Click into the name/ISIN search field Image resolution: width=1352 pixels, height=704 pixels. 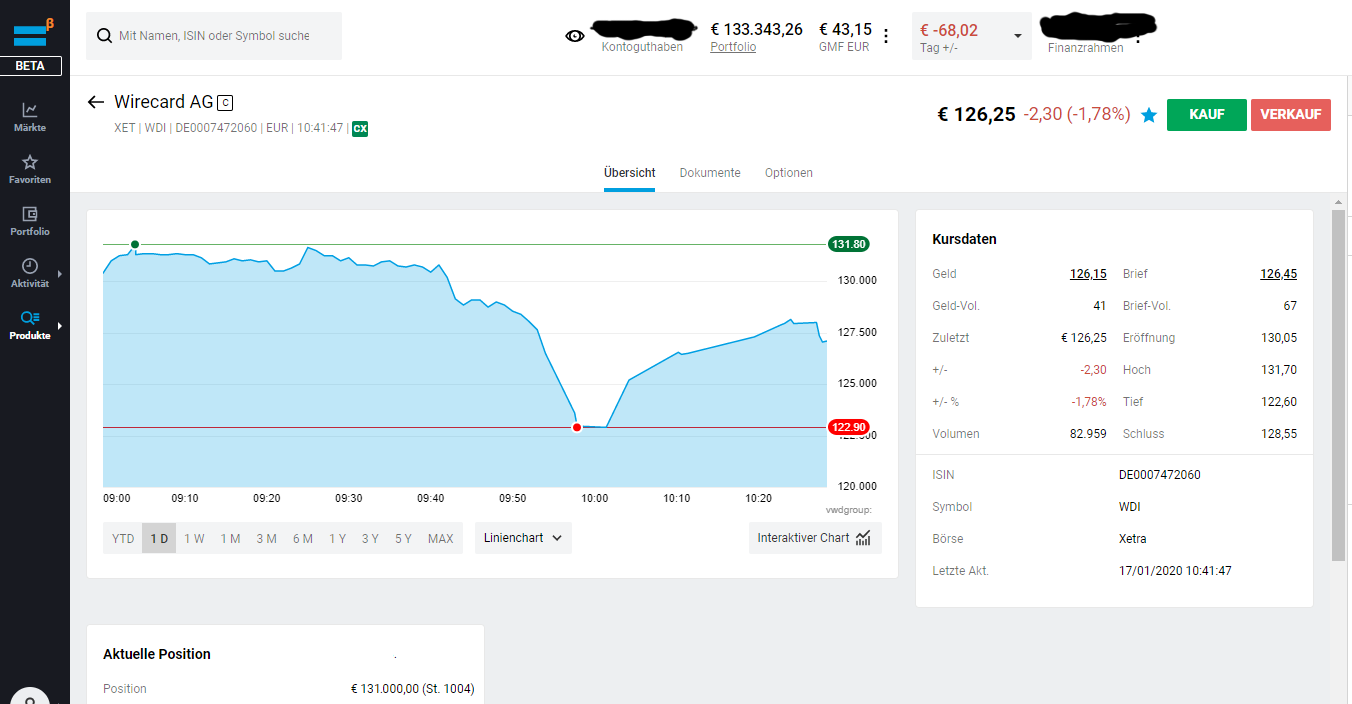220,35
